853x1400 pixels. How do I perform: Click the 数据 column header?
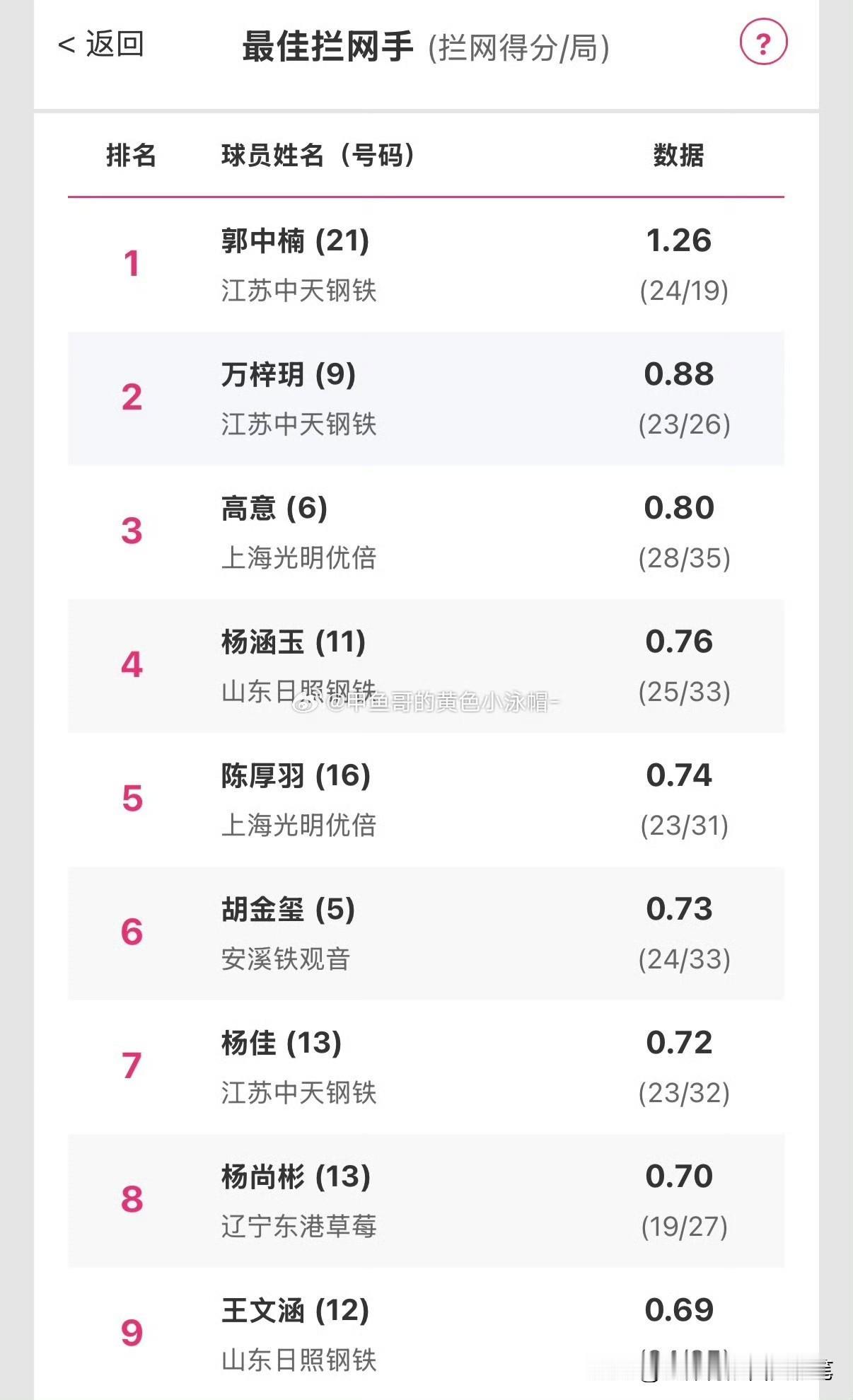[x=678, y=155]
